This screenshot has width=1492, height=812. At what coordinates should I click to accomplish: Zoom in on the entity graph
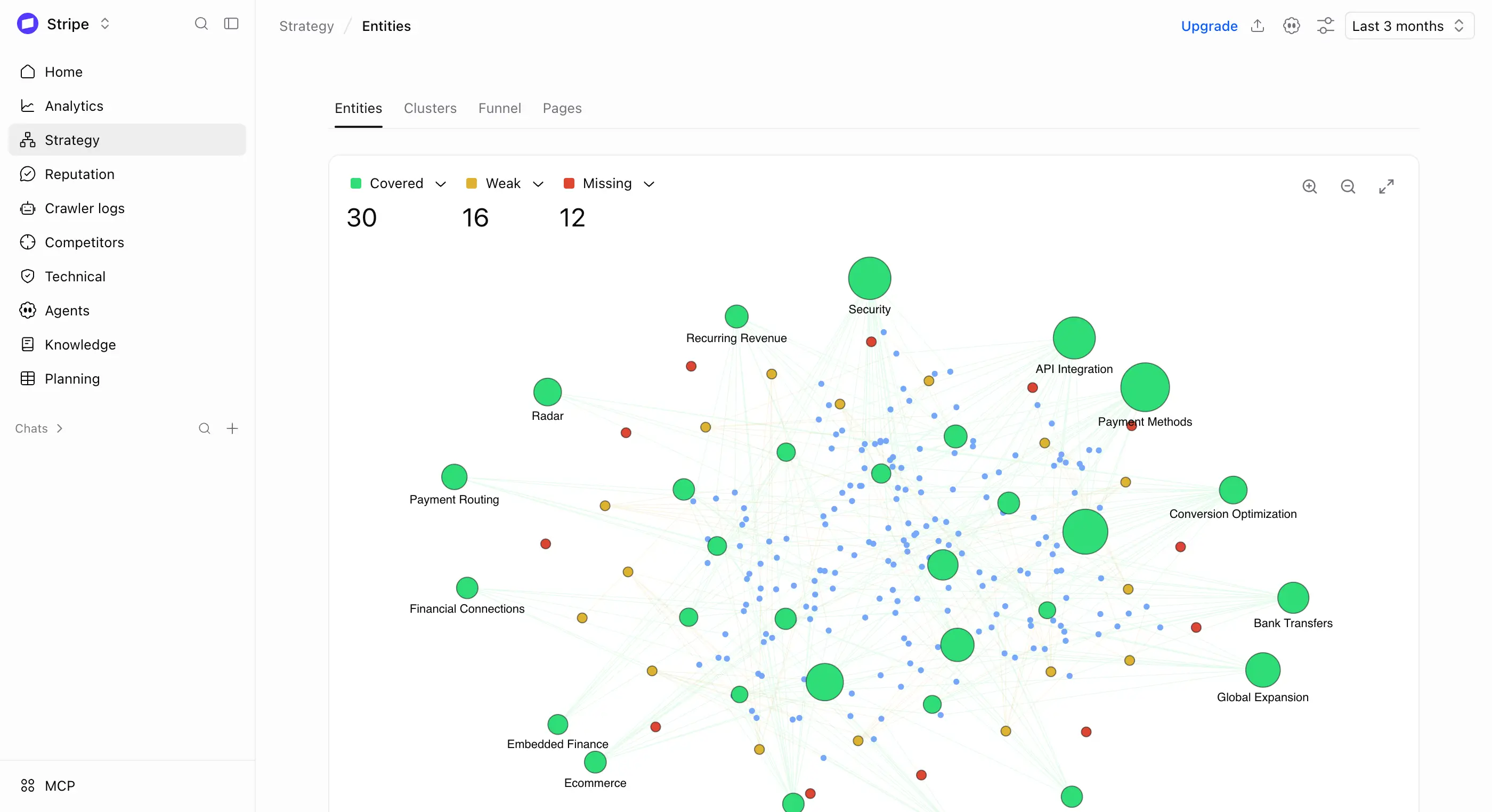(1310, 186)
